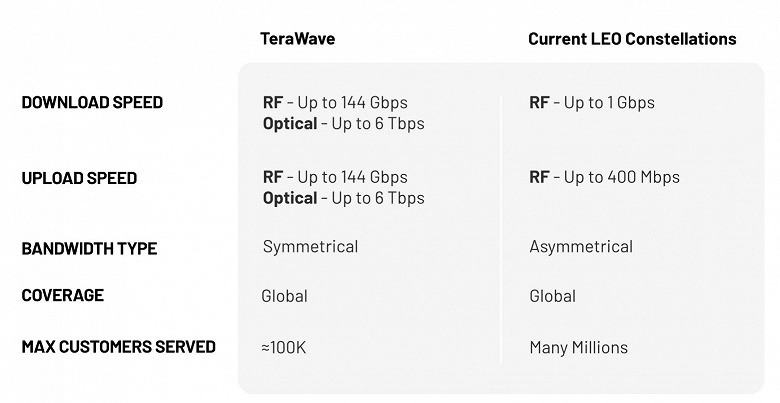Click TeraWave upload Optical 6 Tbps text
The height and width of the screenshot is (403, 780).
pyautogui.click(x=344, y=198)
